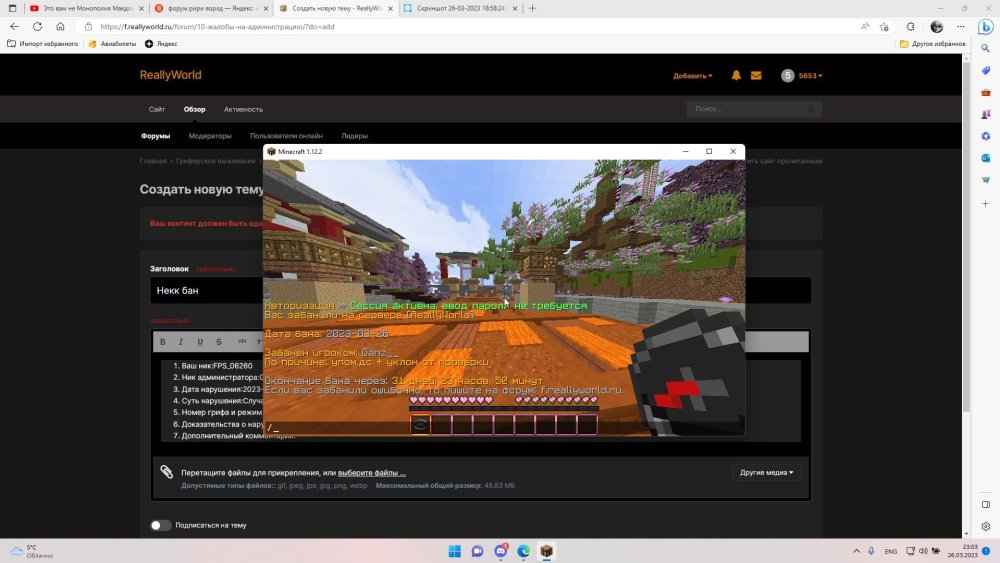Refresh the current page
Image resolution: width=1000 pixels, height=563 pixels.
[x=38, y=27]
